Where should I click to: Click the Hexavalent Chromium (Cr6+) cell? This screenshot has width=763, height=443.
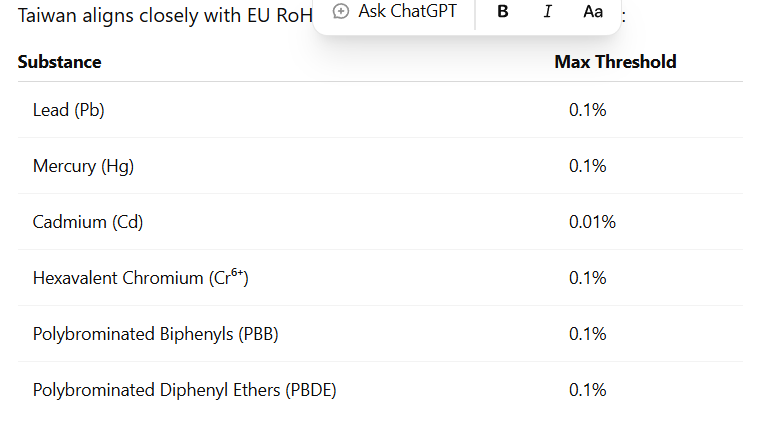coord(140,278)
